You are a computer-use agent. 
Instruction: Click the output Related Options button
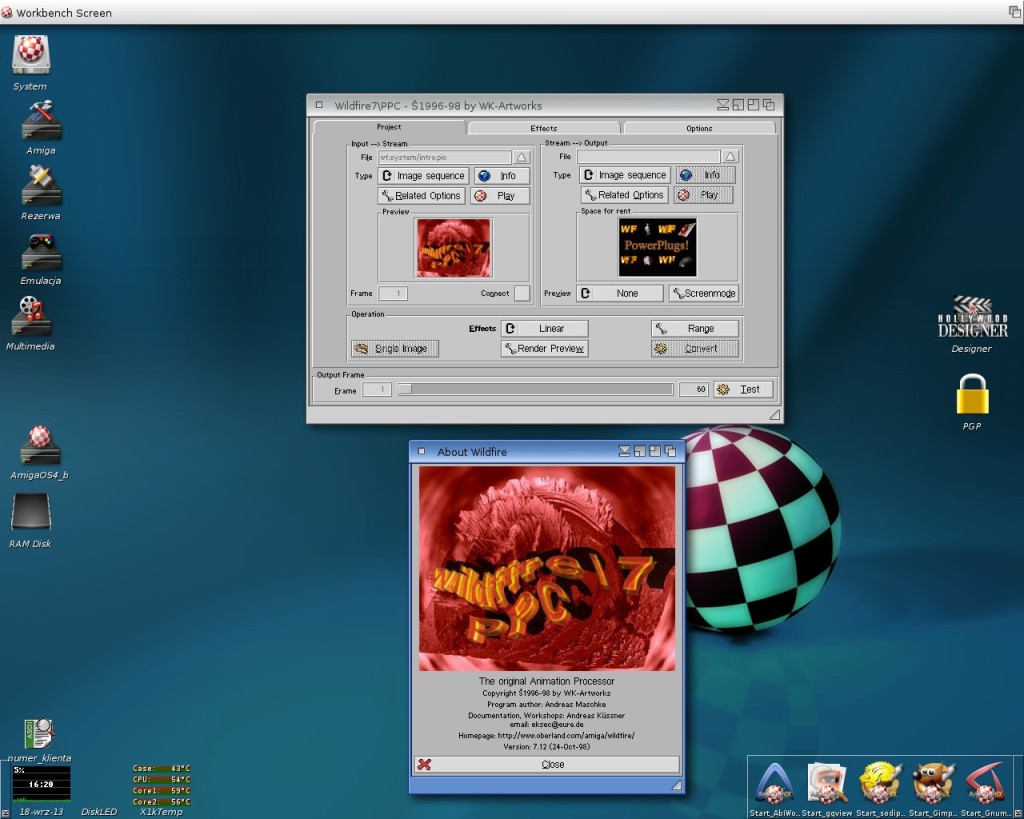[x=624, y=195]
